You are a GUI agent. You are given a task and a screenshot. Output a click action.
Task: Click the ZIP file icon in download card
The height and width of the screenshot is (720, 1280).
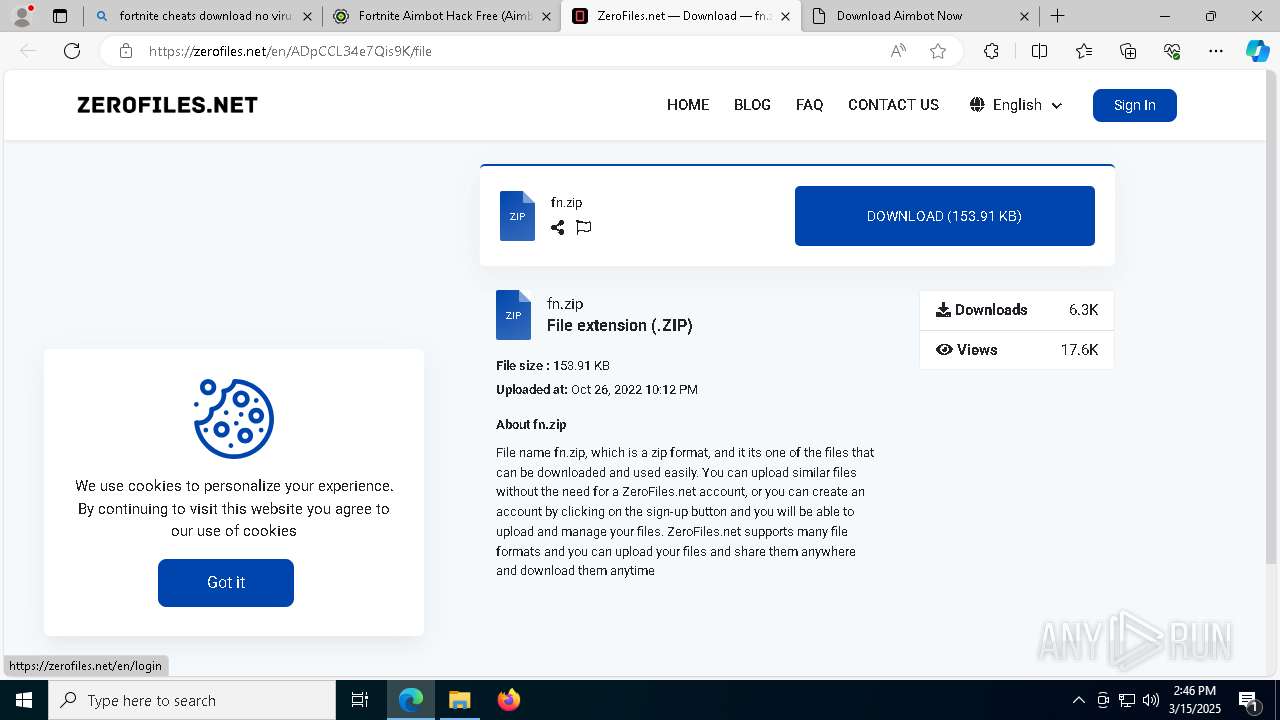[x=517, y=216]
